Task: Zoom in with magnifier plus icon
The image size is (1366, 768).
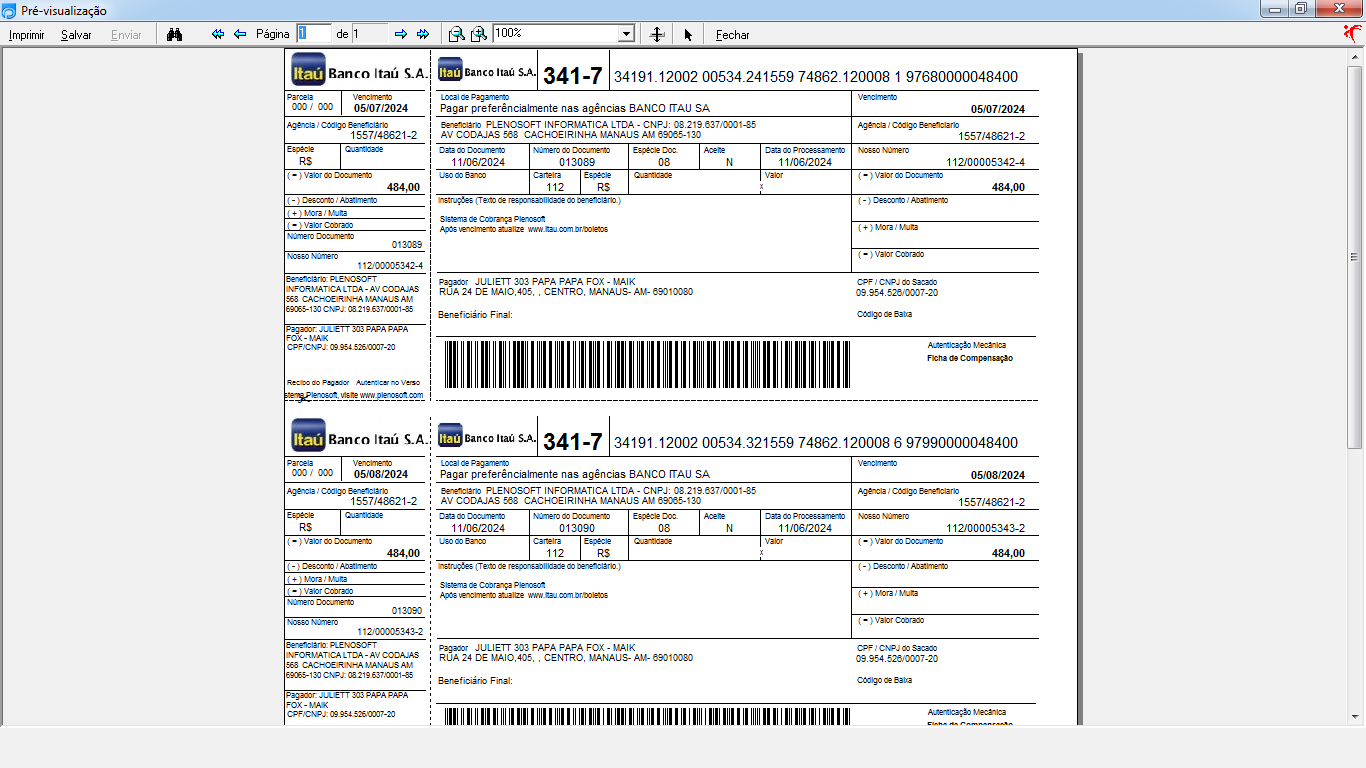Action: (x=479, y=34)
